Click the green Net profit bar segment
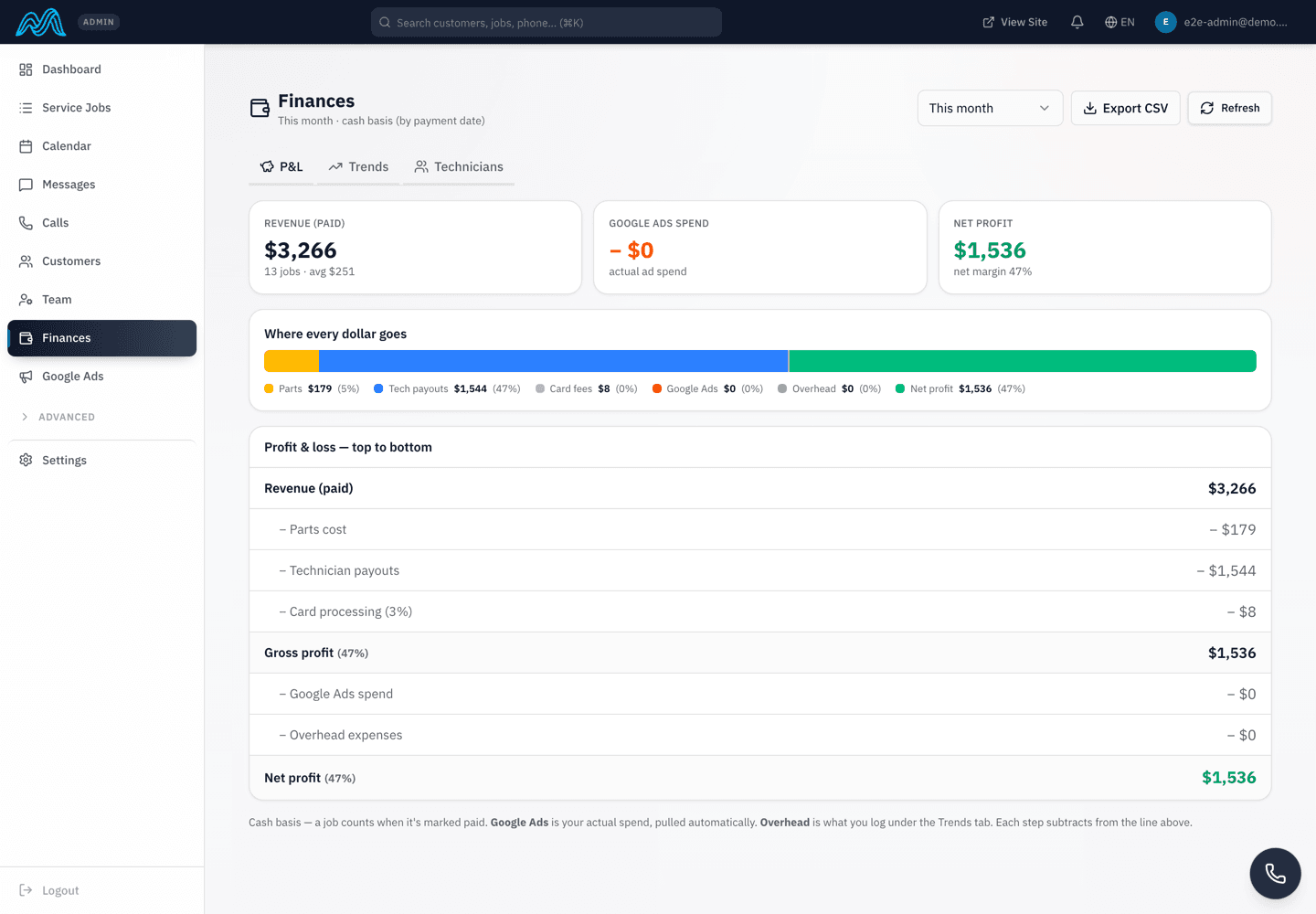This screenshot has width=1316, height=914. tap(1023, 361)
